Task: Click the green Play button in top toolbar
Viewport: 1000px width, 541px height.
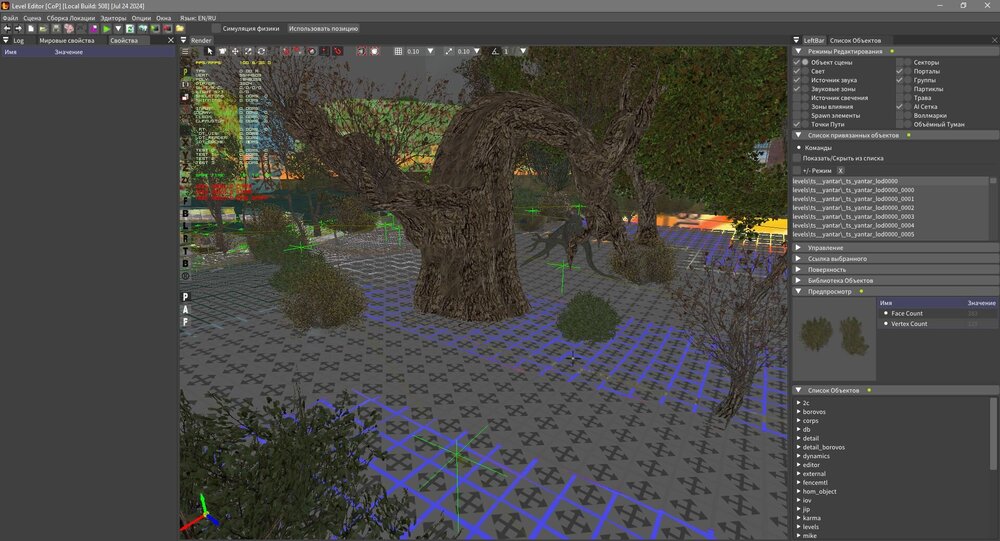Action: [106, 29]
